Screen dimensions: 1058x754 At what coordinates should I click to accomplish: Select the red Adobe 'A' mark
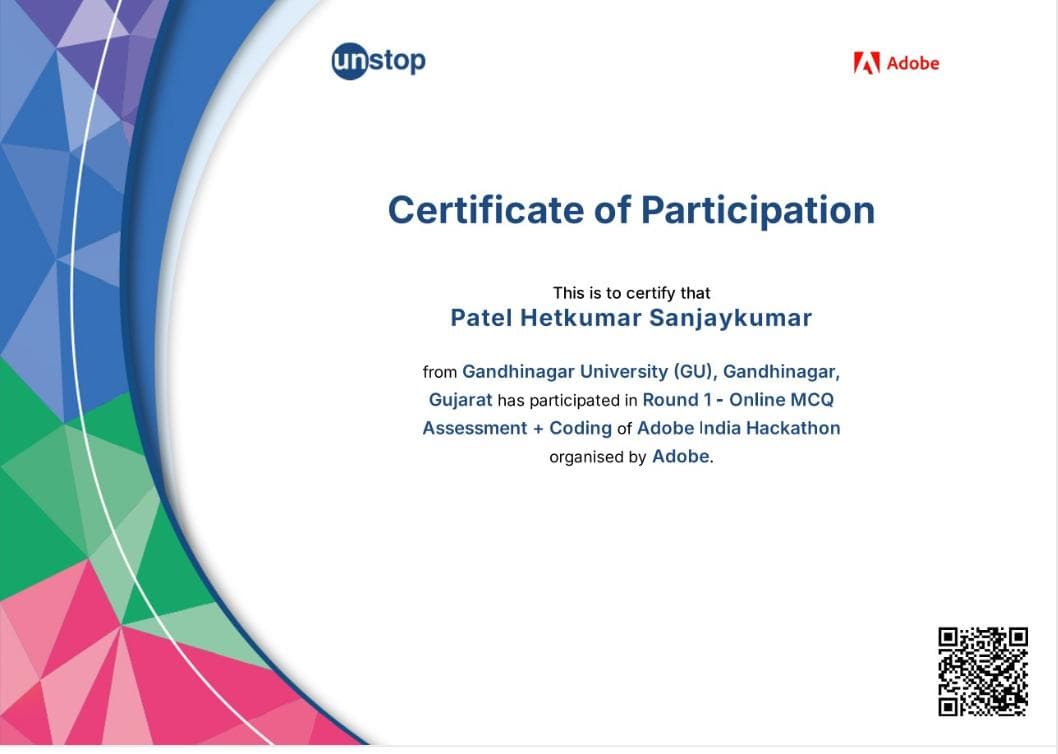pos(866,62)
